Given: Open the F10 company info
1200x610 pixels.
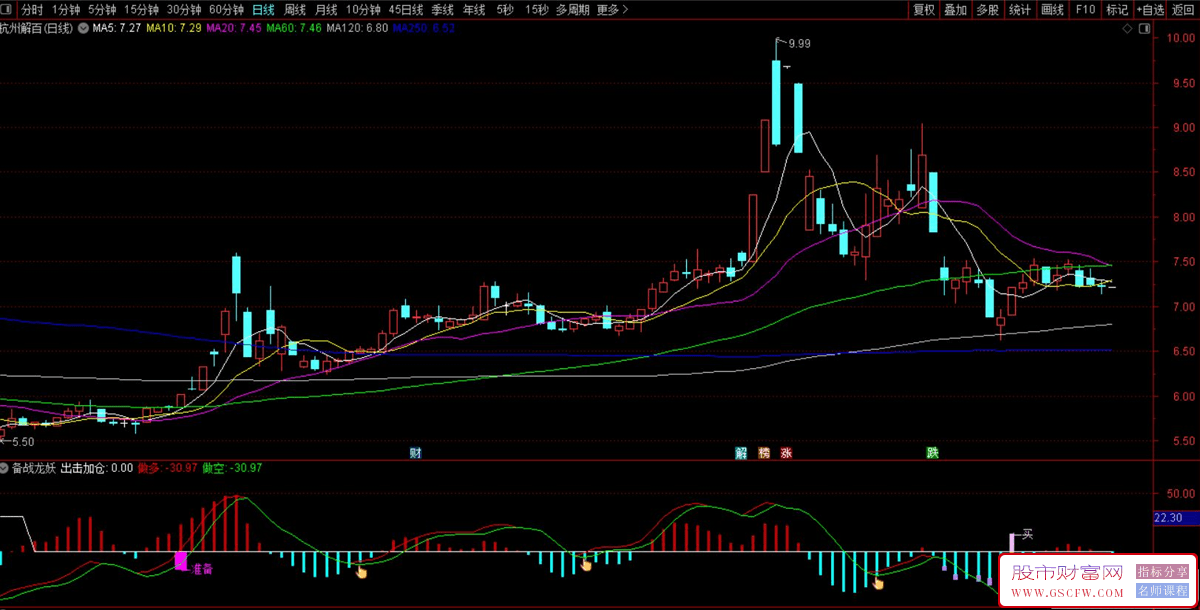Looking at the screenshot, I should [x=1085, y=10].
